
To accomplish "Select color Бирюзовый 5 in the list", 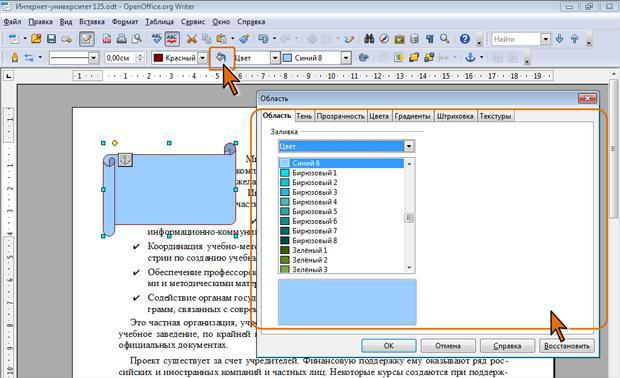I will (x=342, y=212).
